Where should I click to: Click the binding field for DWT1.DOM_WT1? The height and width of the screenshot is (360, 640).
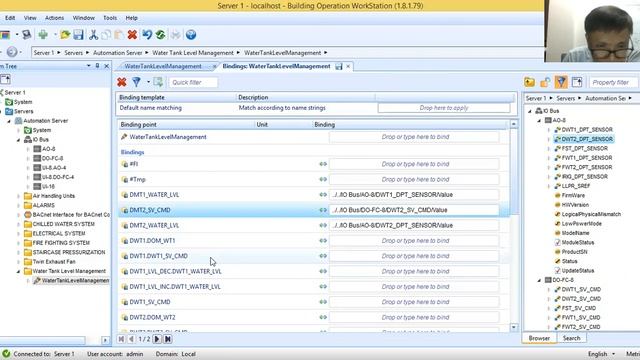click(x=415, y=241)
